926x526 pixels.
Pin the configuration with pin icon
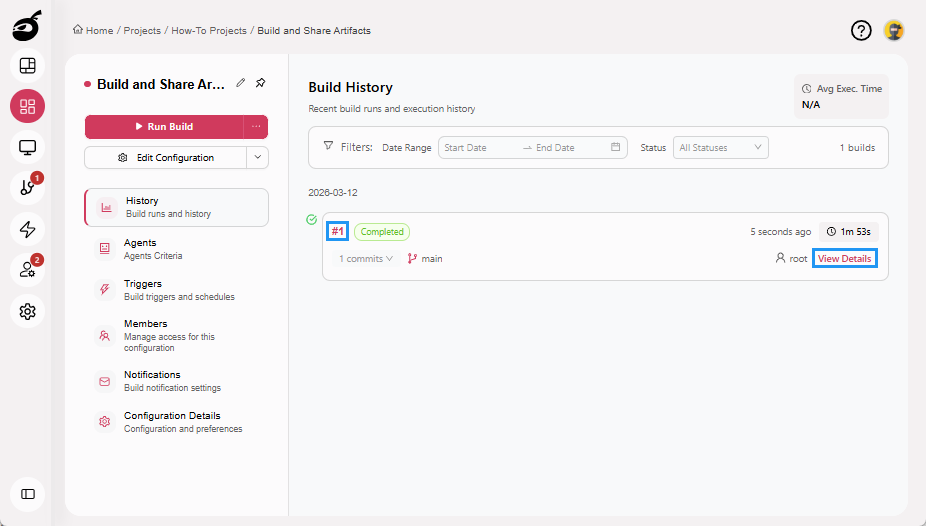[260, 83]
